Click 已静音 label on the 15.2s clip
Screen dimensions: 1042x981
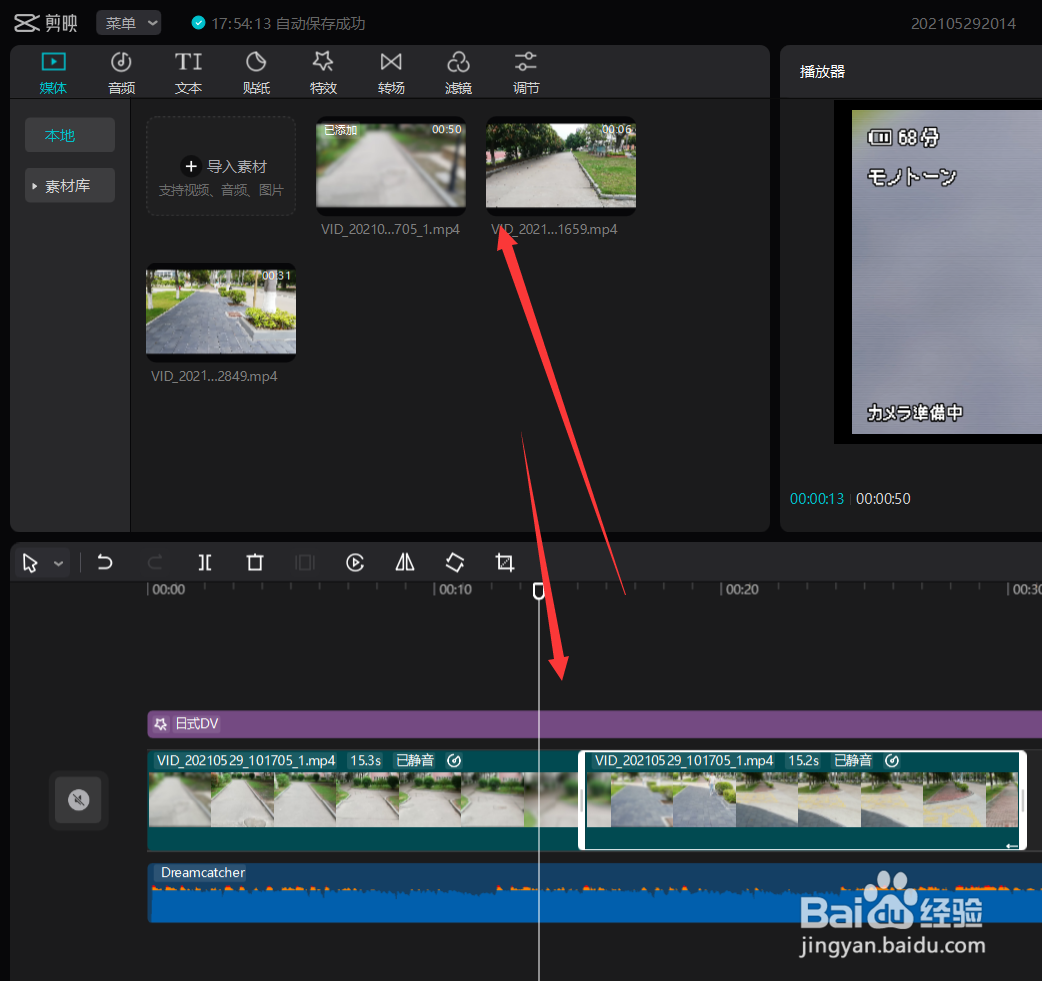coord(853,760)
